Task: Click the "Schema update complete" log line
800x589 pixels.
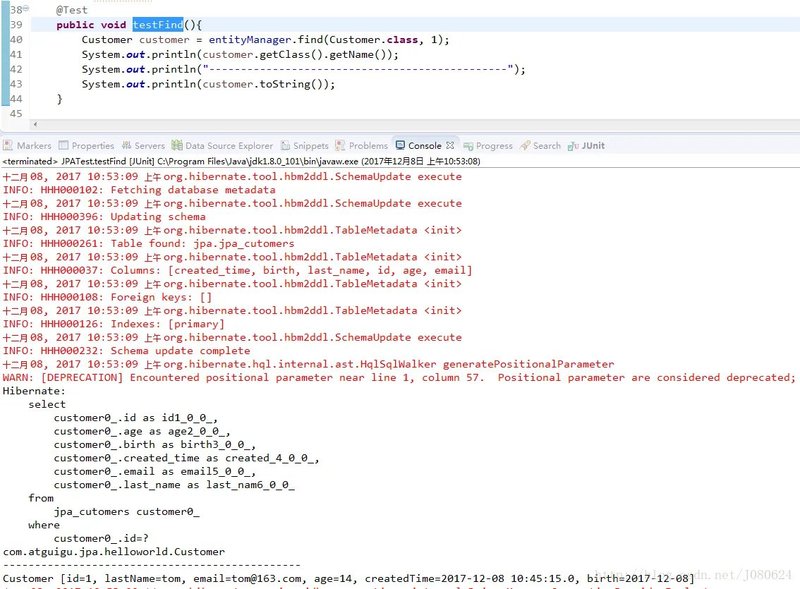Action: [x=127, y=351]
